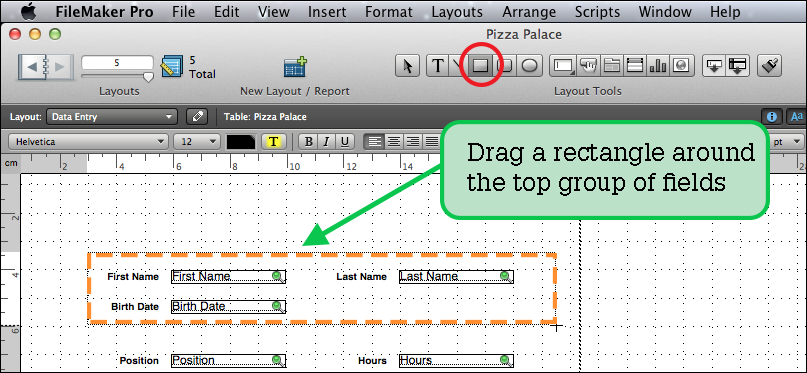Select the Birth Date field

tap(229, 307)
